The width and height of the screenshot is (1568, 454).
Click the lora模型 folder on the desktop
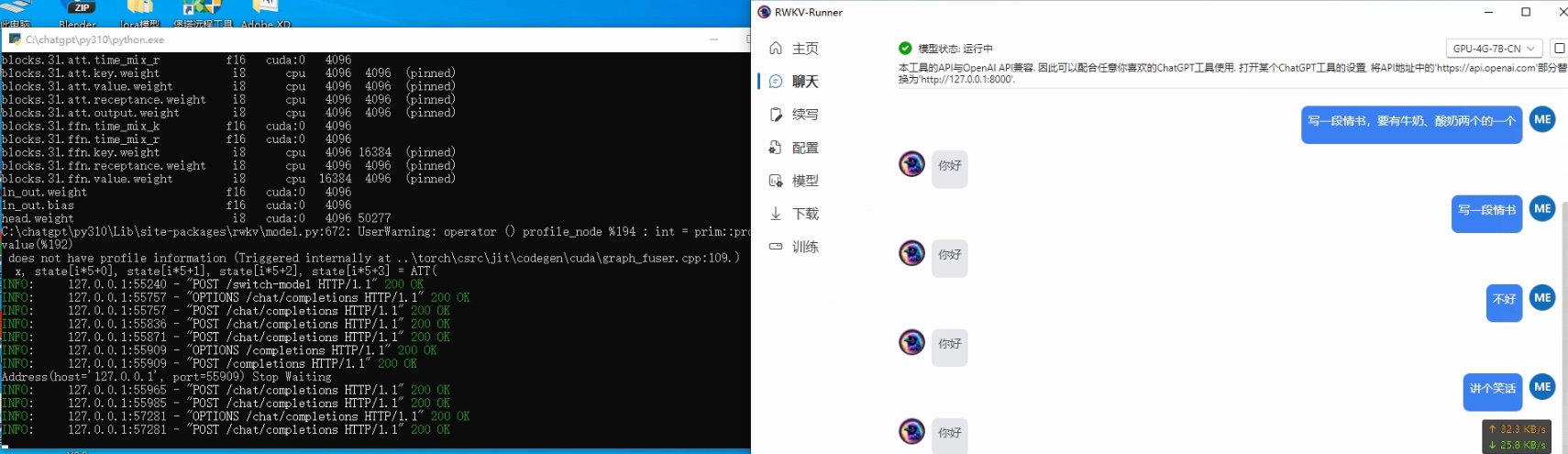[140, 13]
